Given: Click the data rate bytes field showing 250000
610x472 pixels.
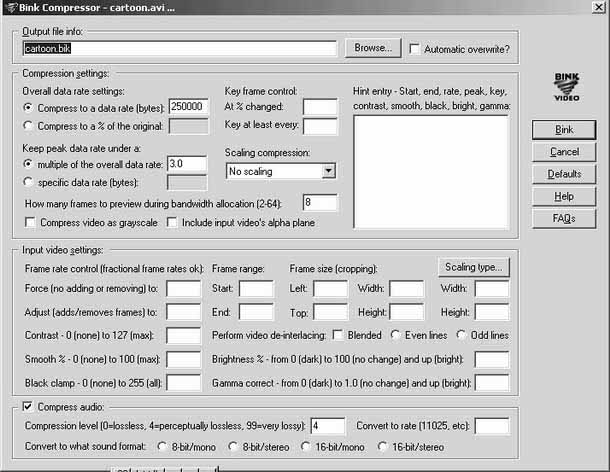Looking at the screenshot, I should (189, 107).
